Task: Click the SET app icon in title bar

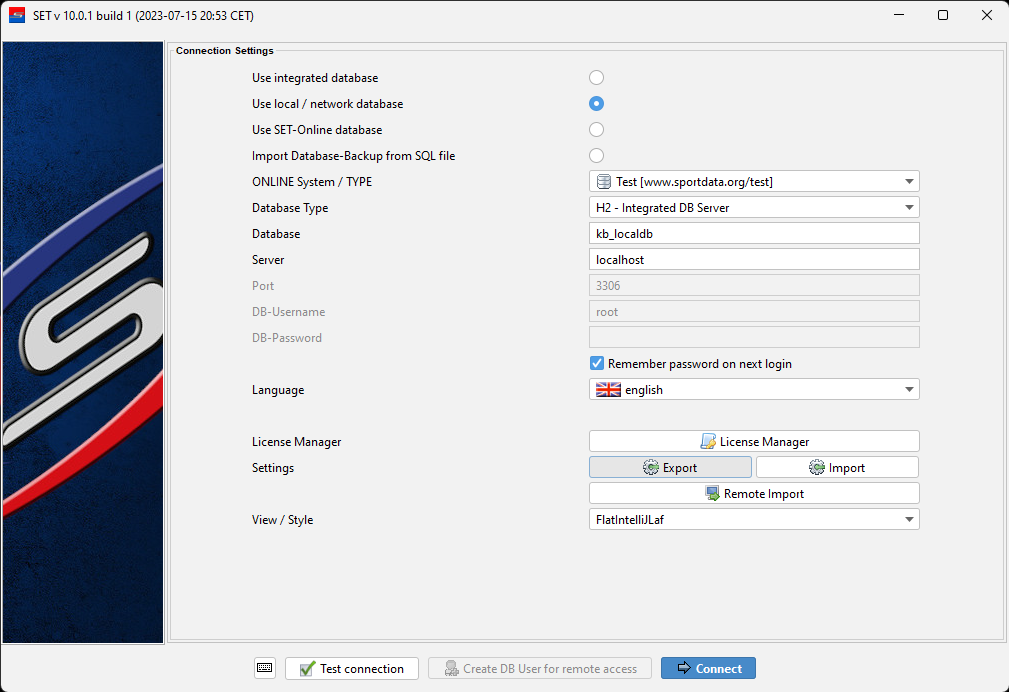Action: click(x=17, y=15)
